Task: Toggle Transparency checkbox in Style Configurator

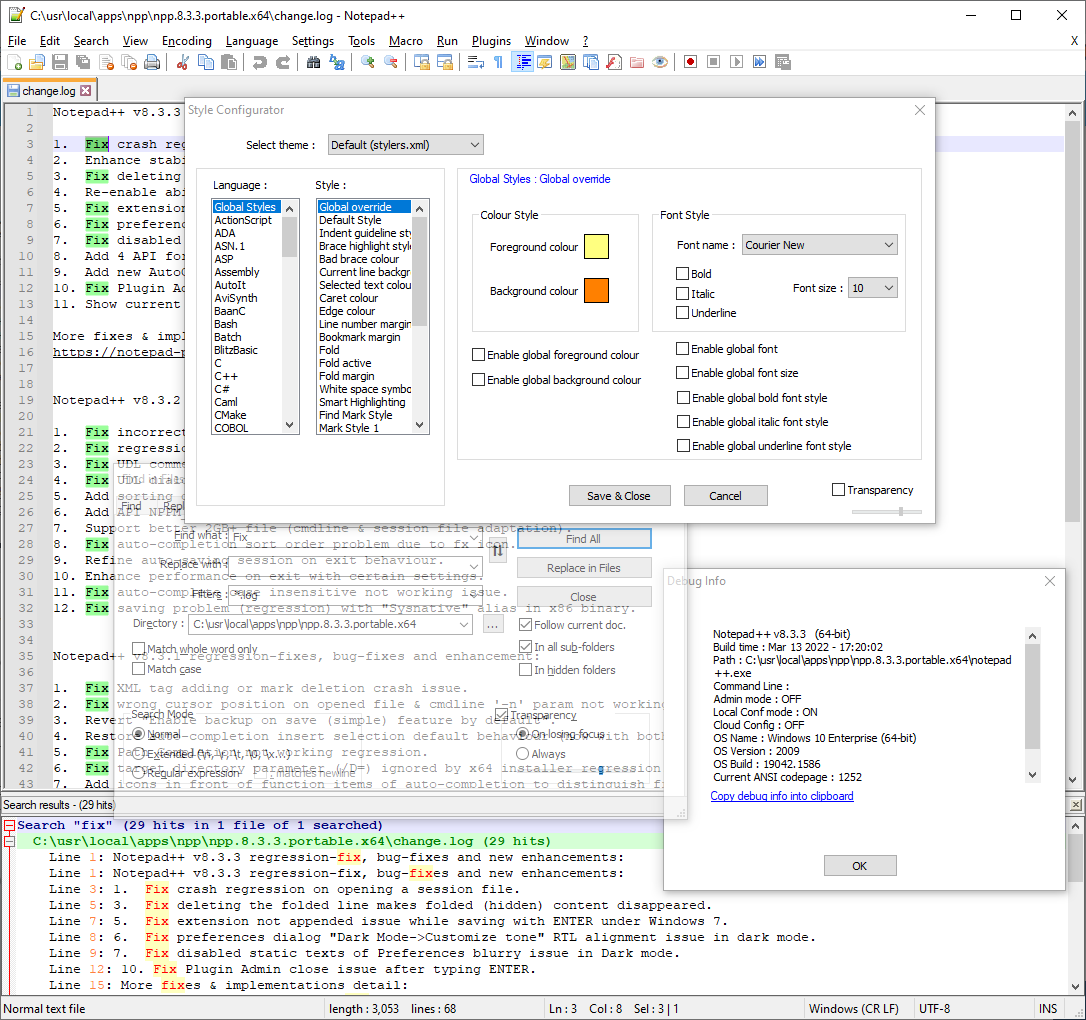Action: click(x=838, y=490)
